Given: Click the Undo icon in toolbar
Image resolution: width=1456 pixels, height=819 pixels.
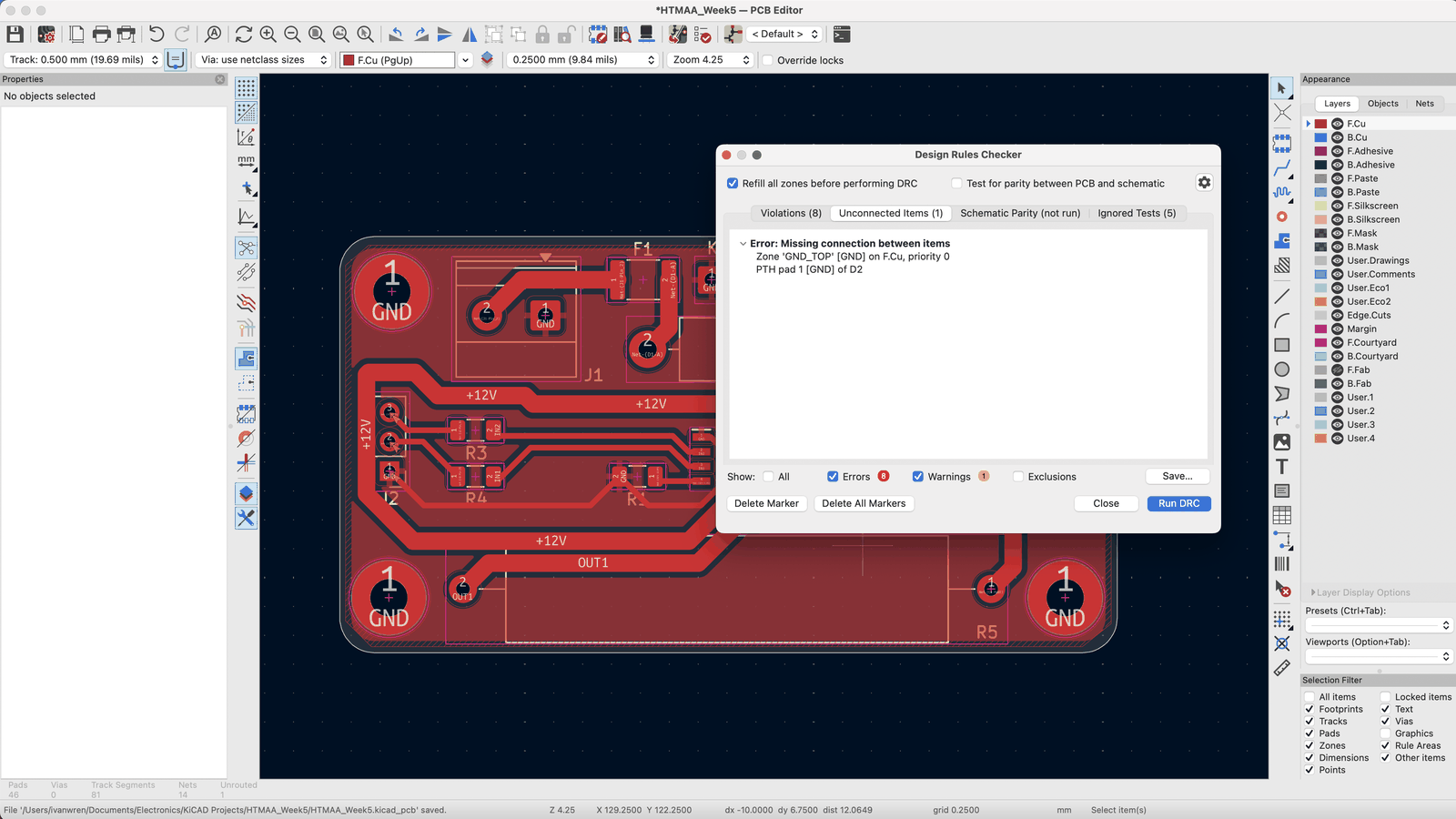Looking at the screenshot, I should (x=157, y=35).
